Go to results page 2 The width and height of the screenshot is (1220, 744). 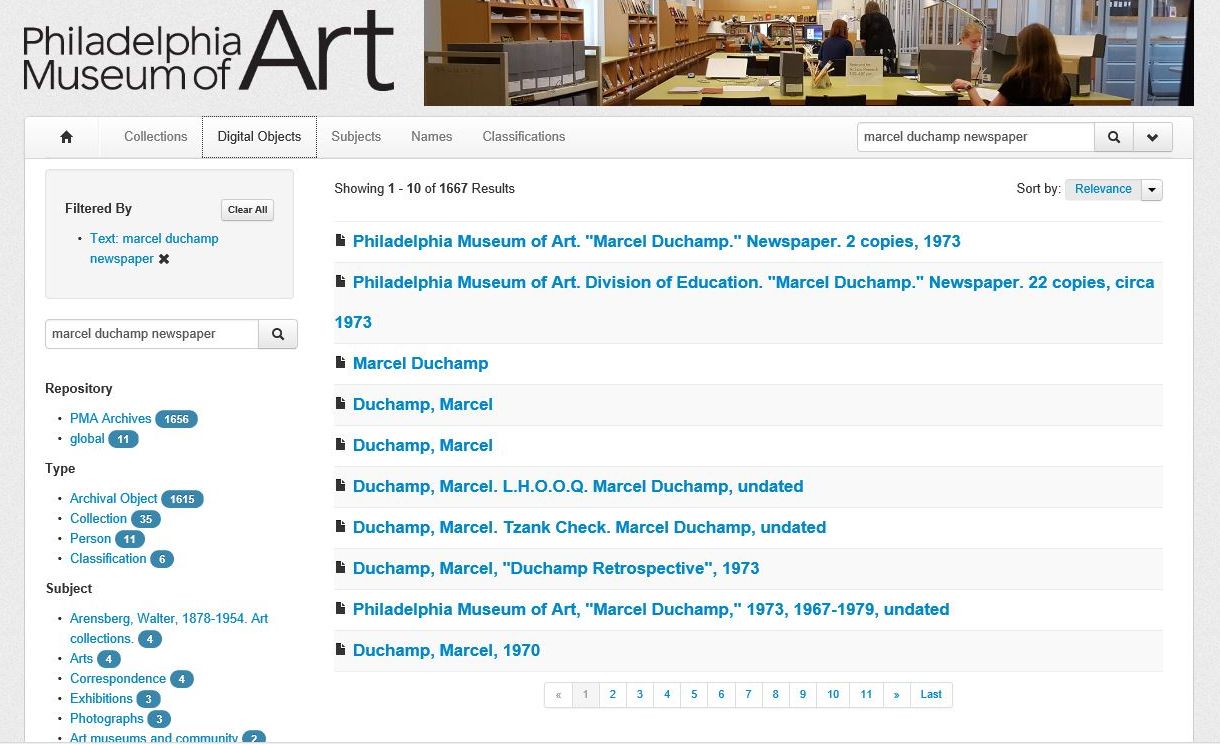point(612,695)
